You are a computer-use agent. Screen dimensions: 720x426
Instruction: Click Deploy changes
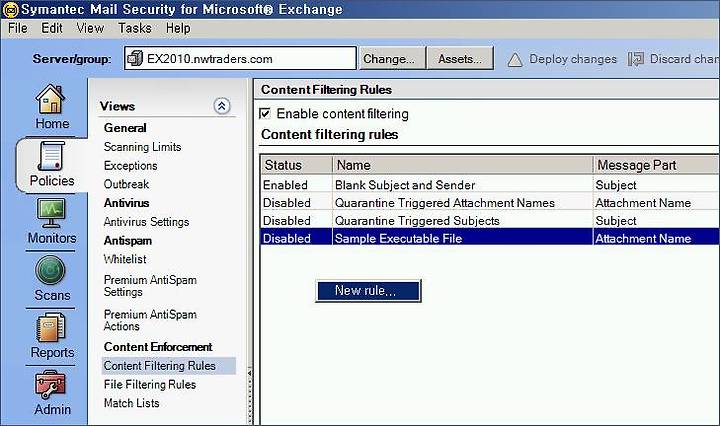tap(573, 59)
